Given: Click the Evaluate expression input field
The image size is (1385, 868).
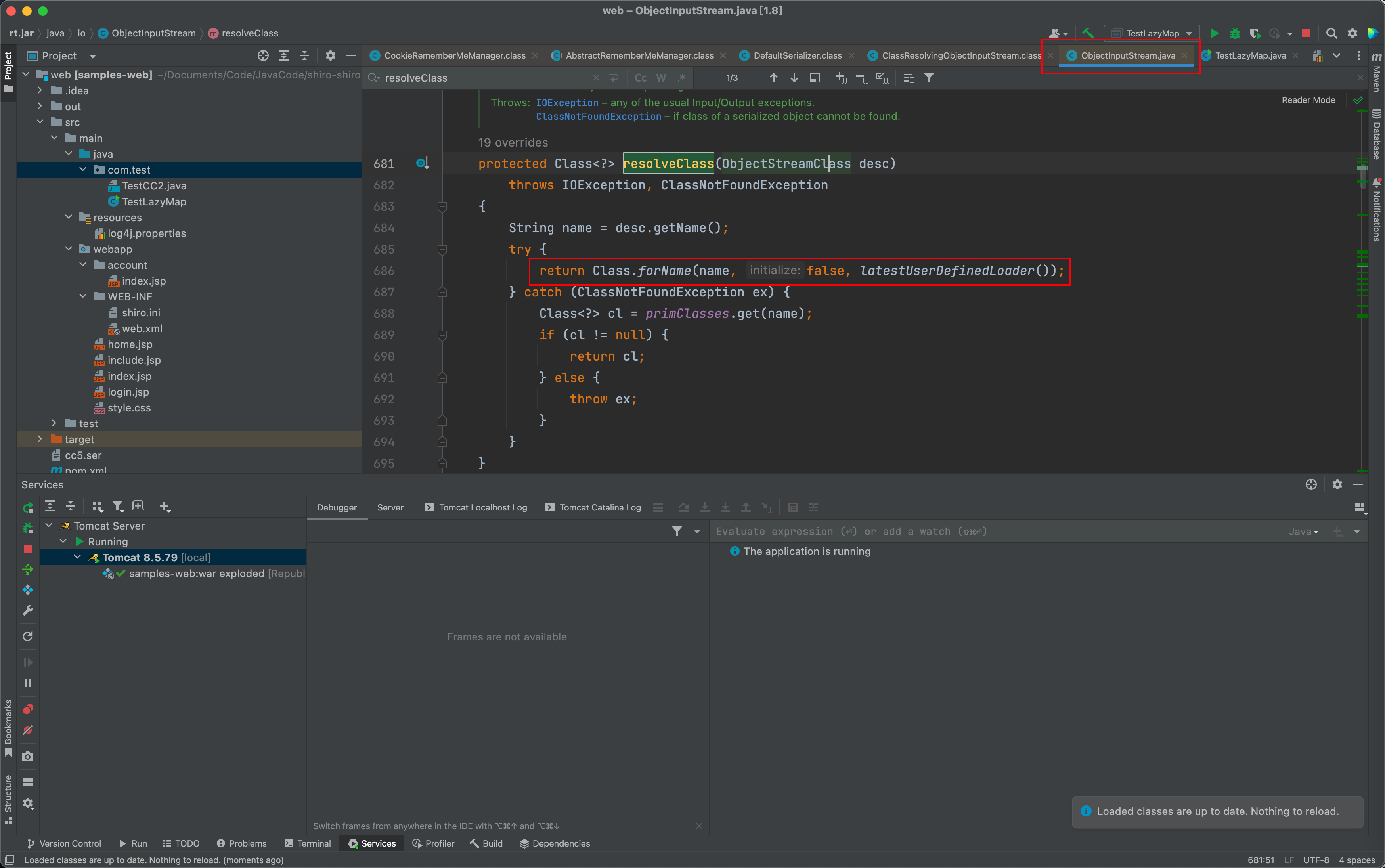Looking at the screenshot, I should tap(976, 532).
